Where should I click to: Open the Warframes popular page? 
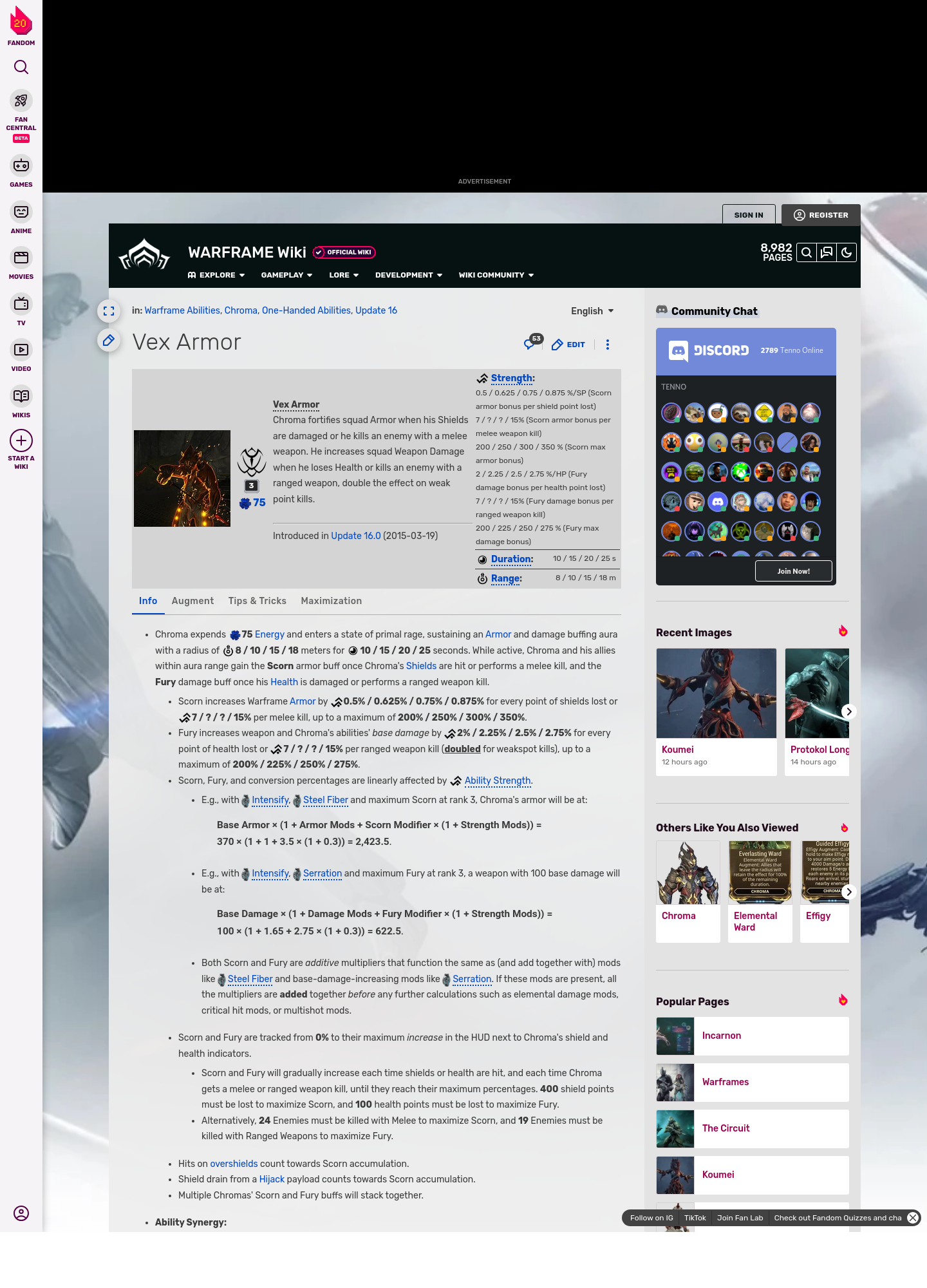click(x=753, y=1083)
